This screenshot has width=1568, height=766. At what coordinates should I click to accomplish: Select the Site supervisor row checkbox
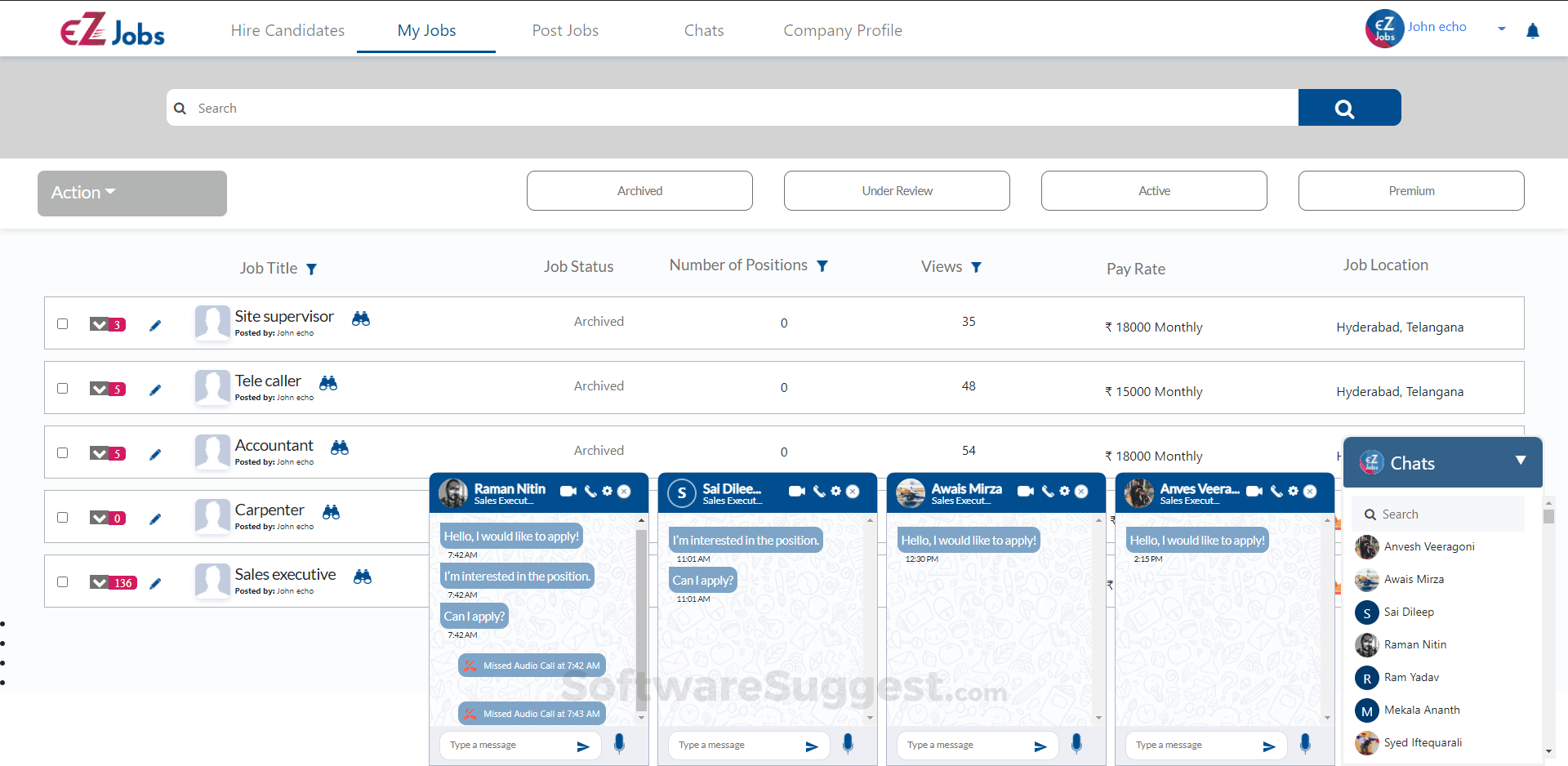coord(62,323)
